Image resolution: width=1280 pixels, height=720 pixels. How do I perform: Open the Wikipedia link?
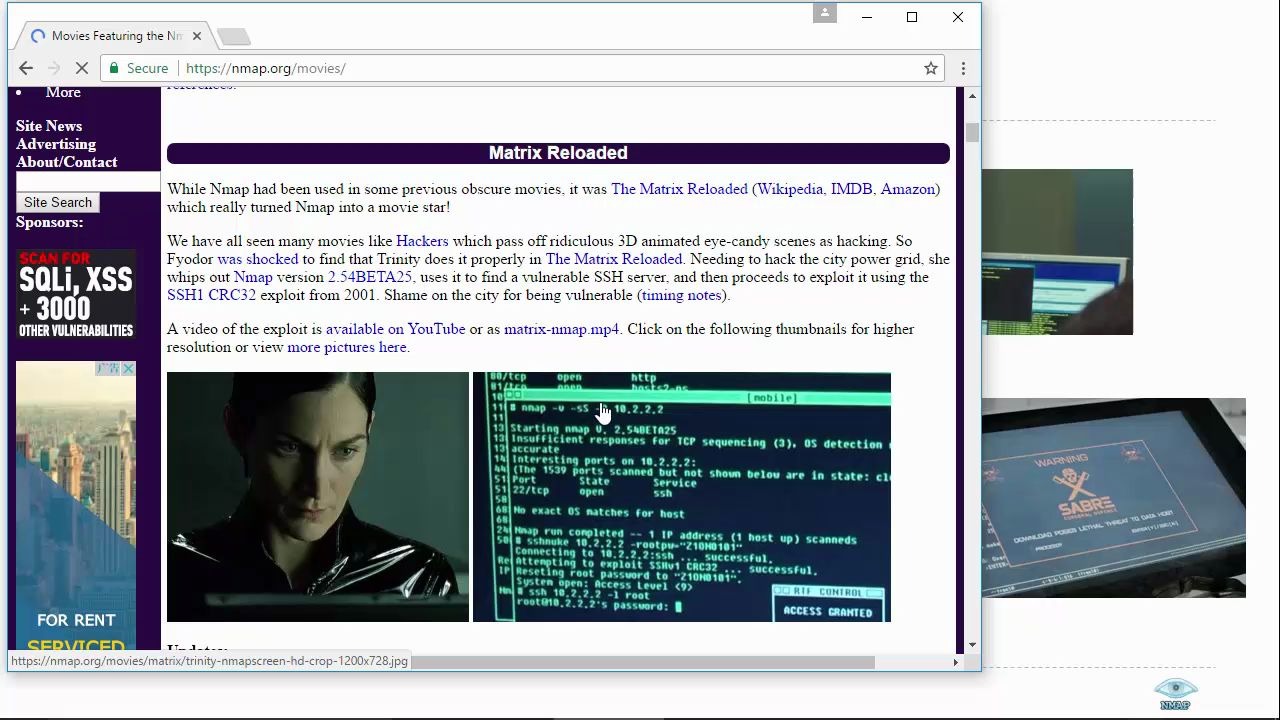(790, 189)
